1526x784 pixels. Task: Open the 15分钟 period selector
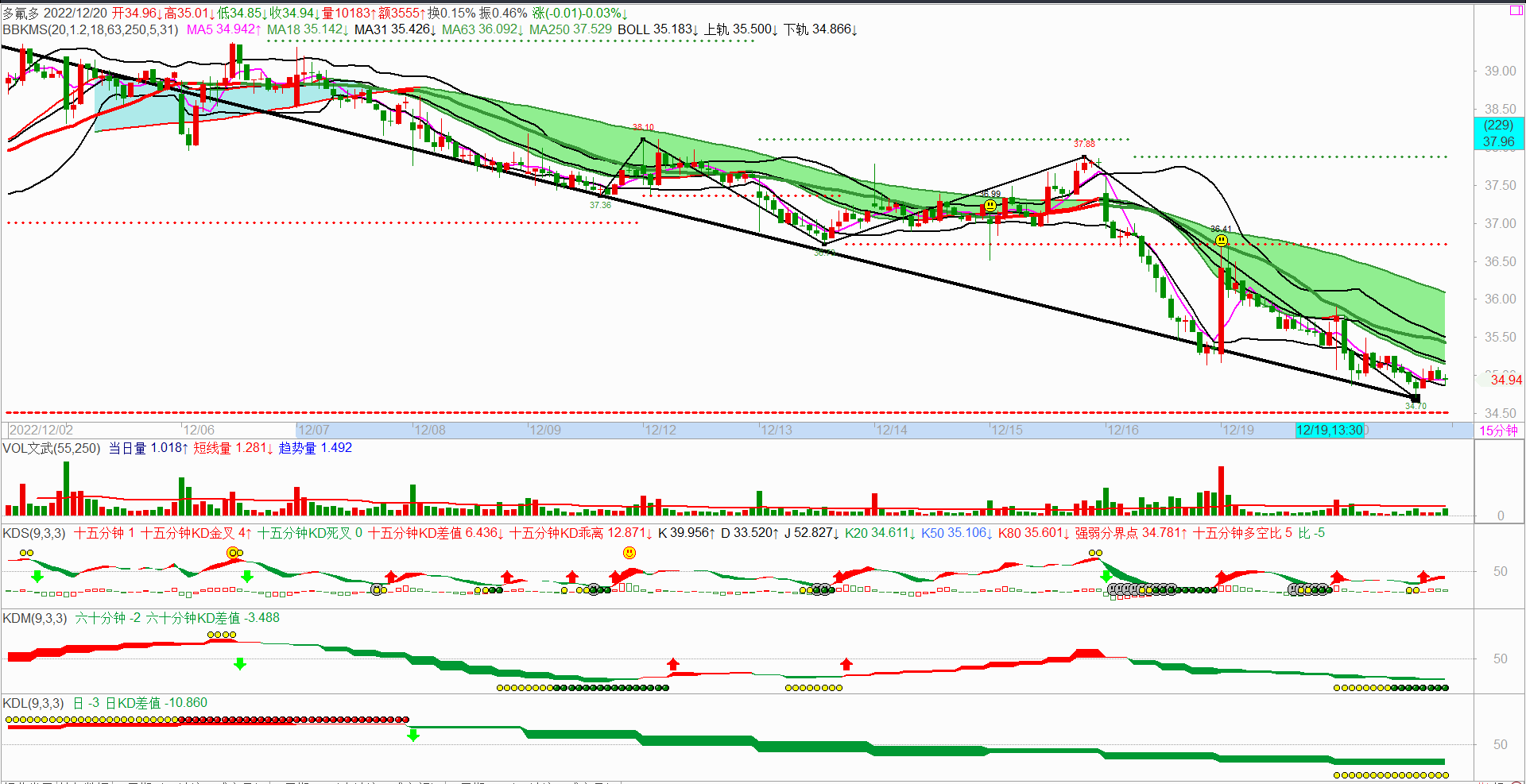1498,431
